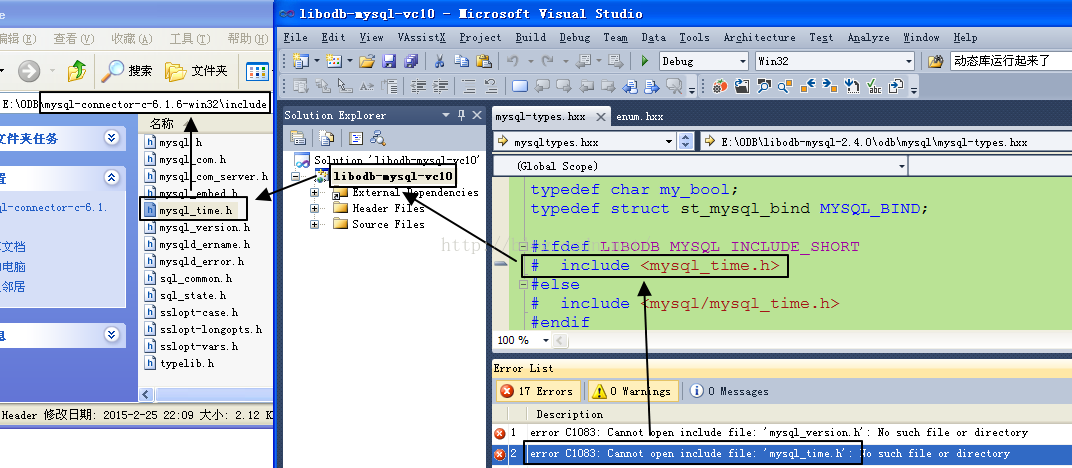The height and width of the screenshot is (468, 1072).
Task: Start debugging with green play icon
Action: [644, 61]
